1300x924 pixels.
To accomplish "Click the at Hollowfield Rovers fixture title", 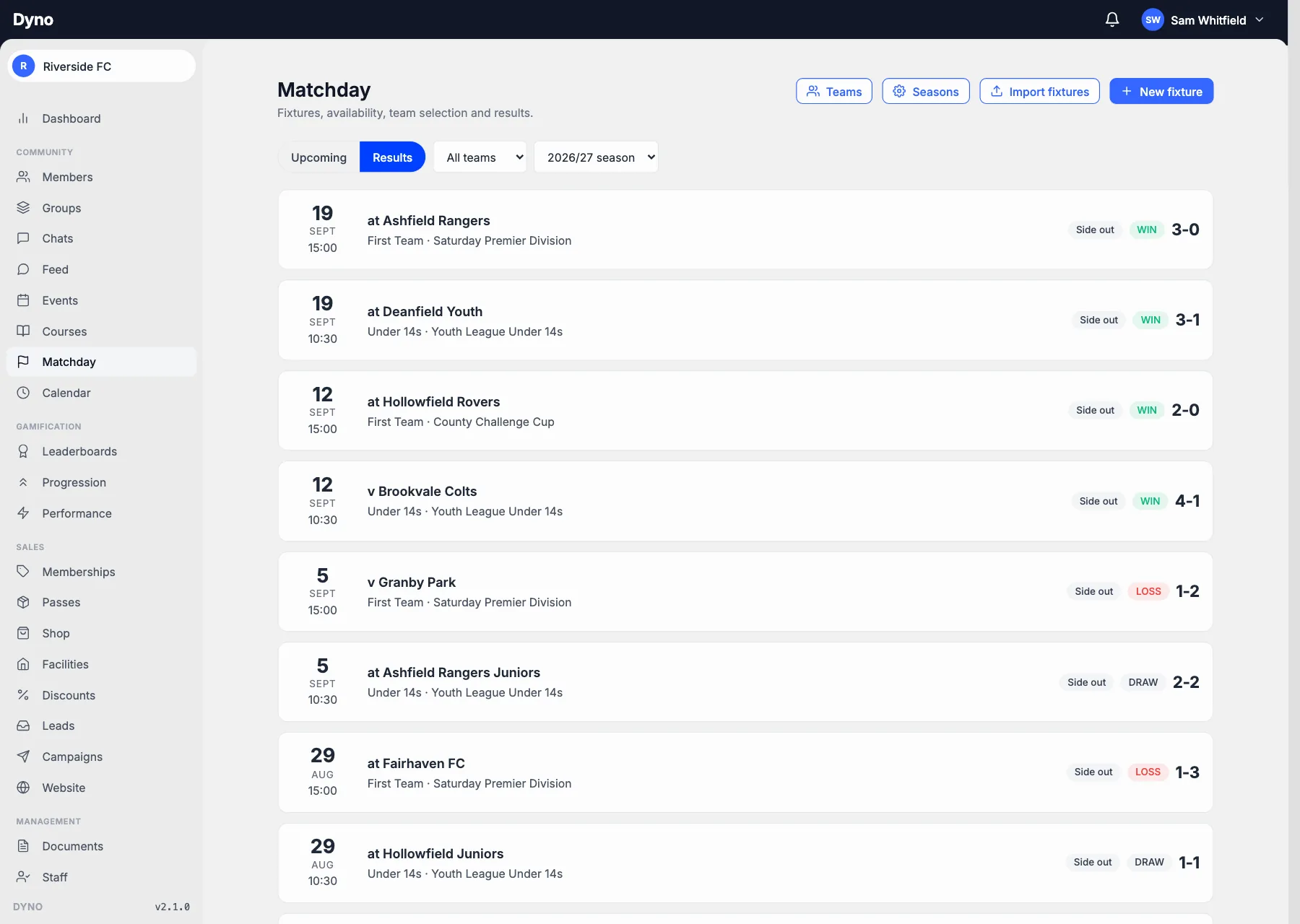I will pyautogui.click(x=433, y=401).
